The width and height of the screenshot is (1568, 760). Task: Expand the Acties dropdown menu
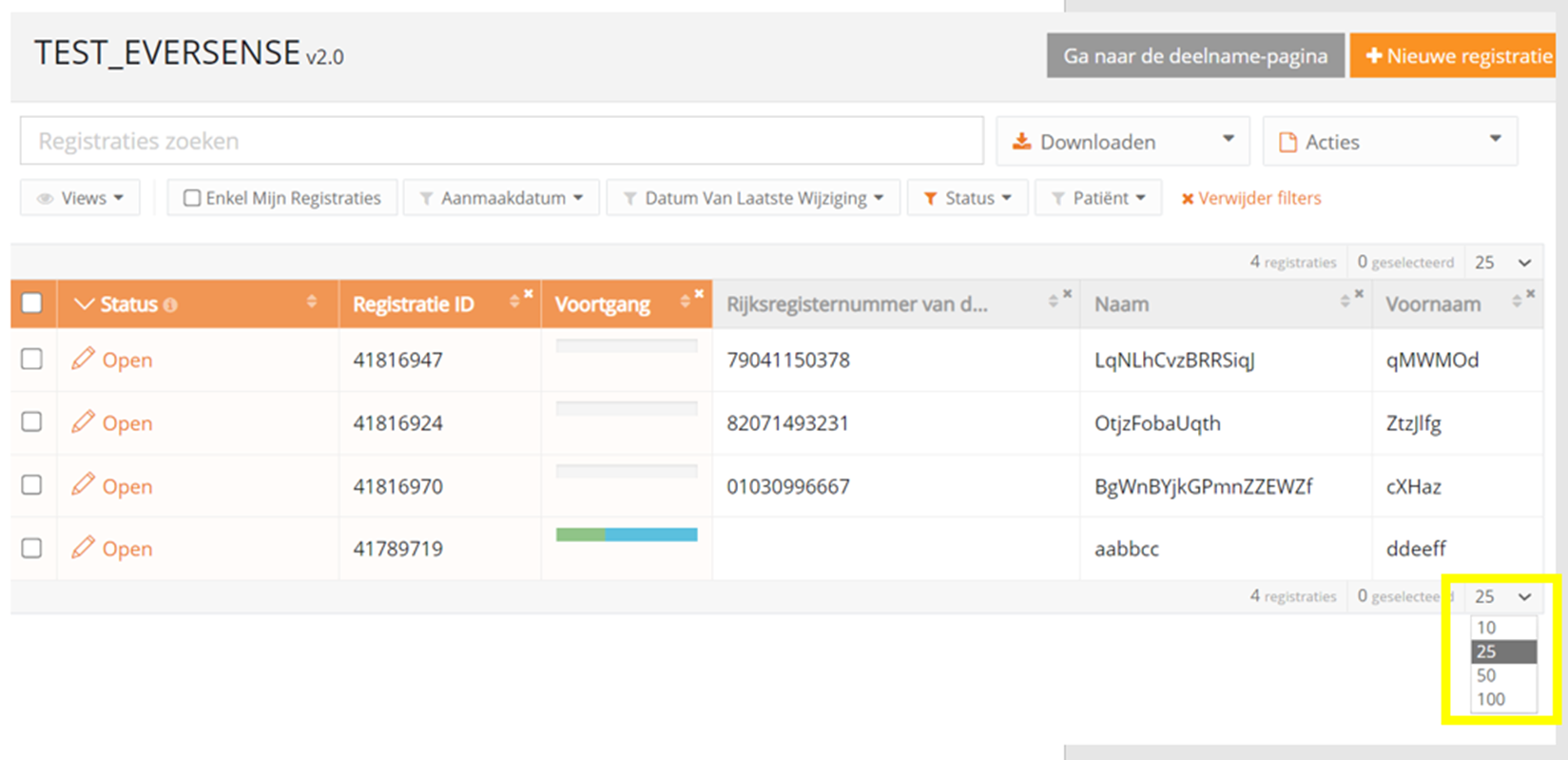coord(1389,142)
